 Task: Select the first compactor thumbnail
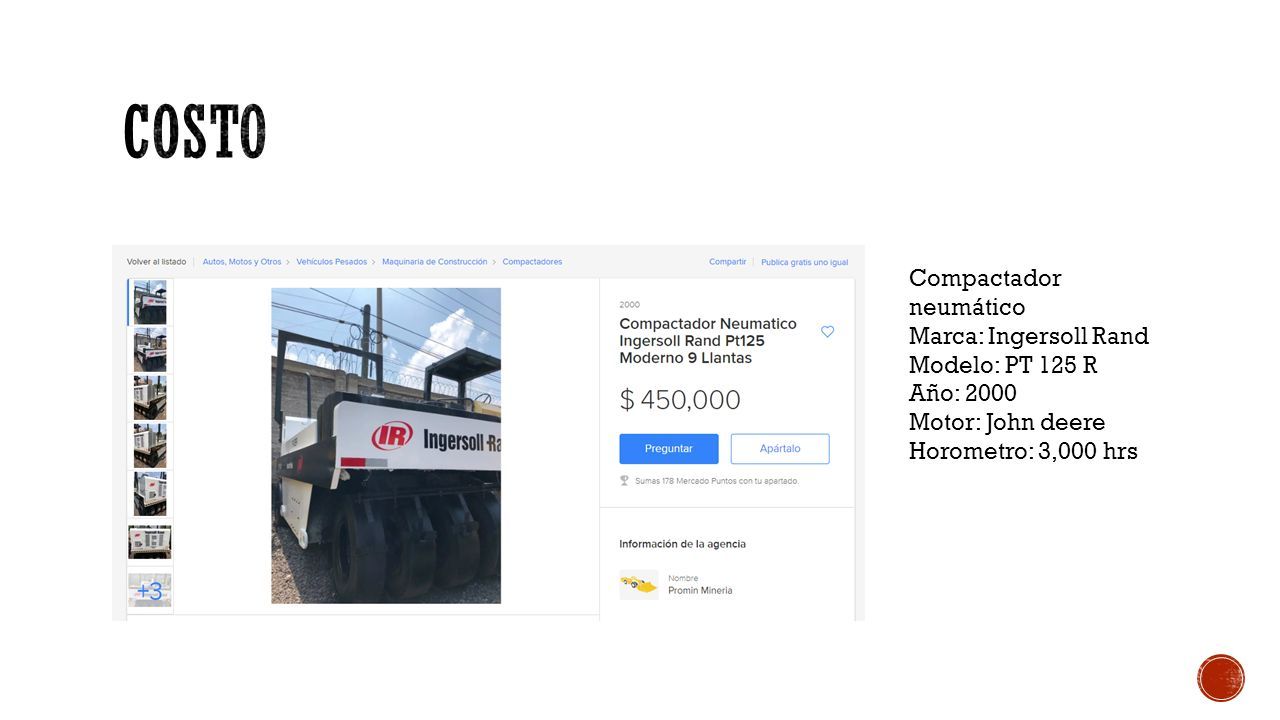coord(150,302)
